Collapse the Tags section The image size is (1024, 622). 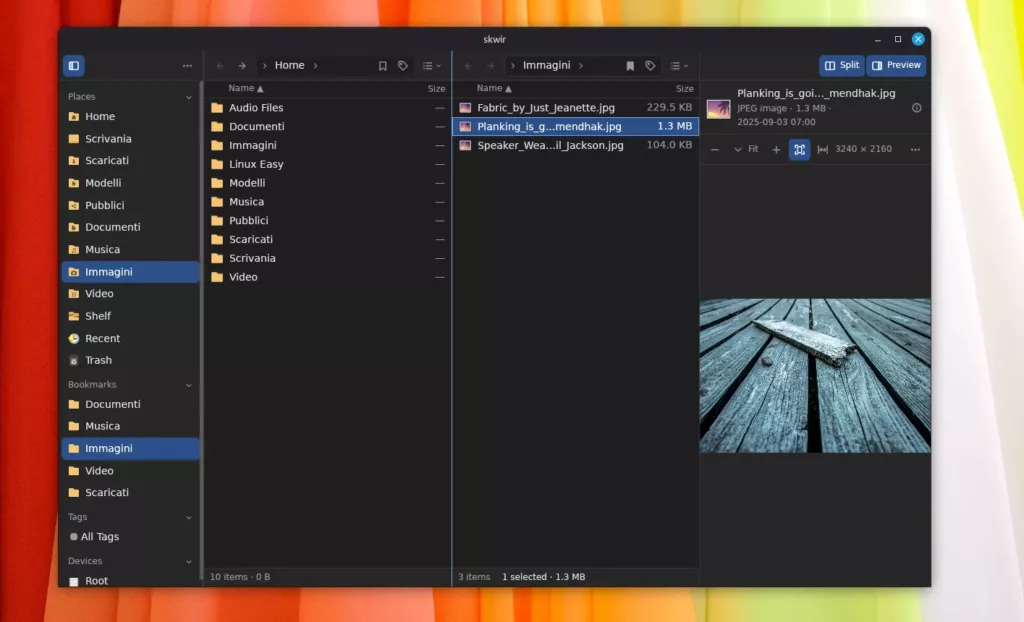tap(189, 517)
